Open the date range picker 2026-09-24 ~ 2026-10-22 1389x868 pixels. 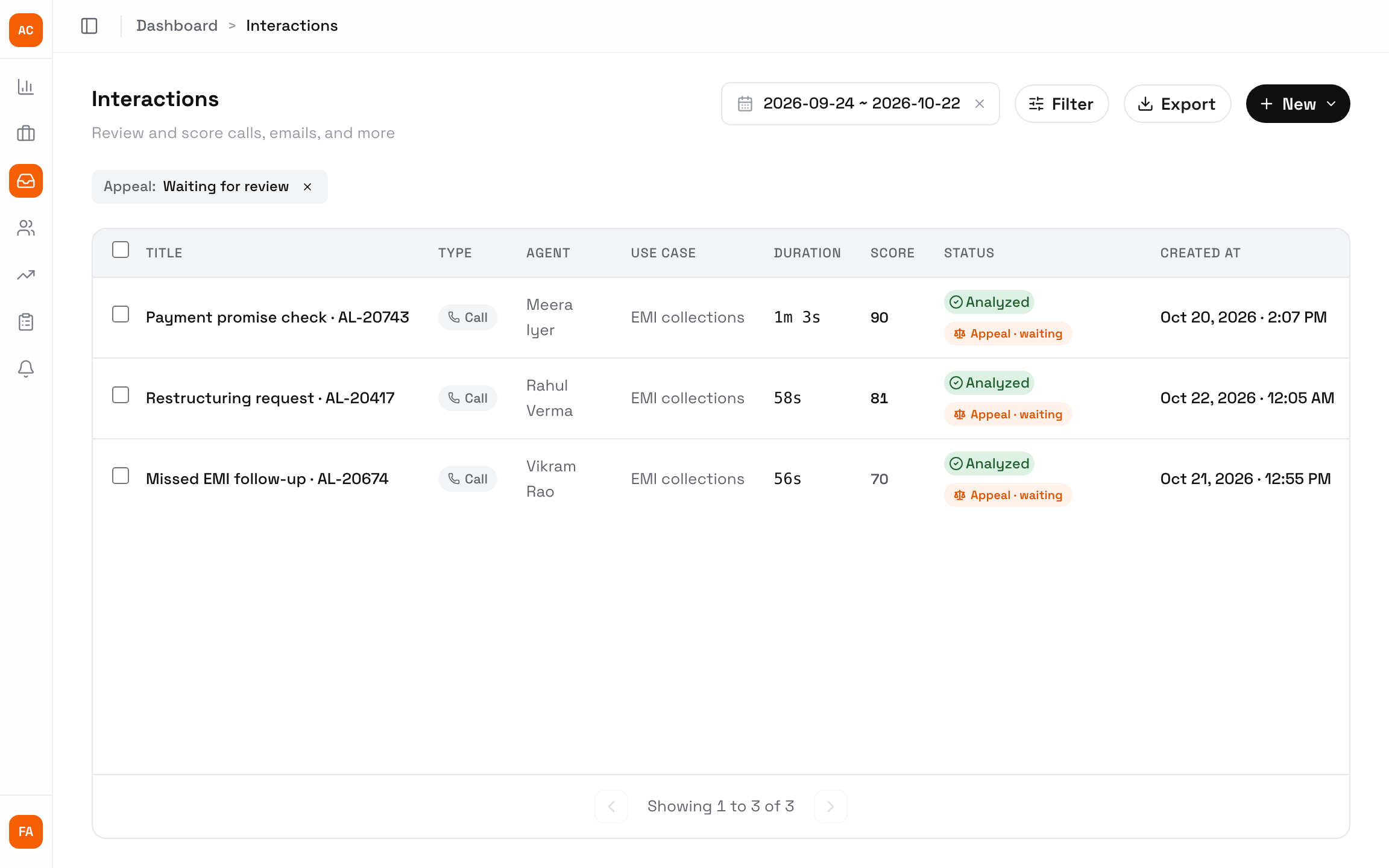(x=860, y=104)
